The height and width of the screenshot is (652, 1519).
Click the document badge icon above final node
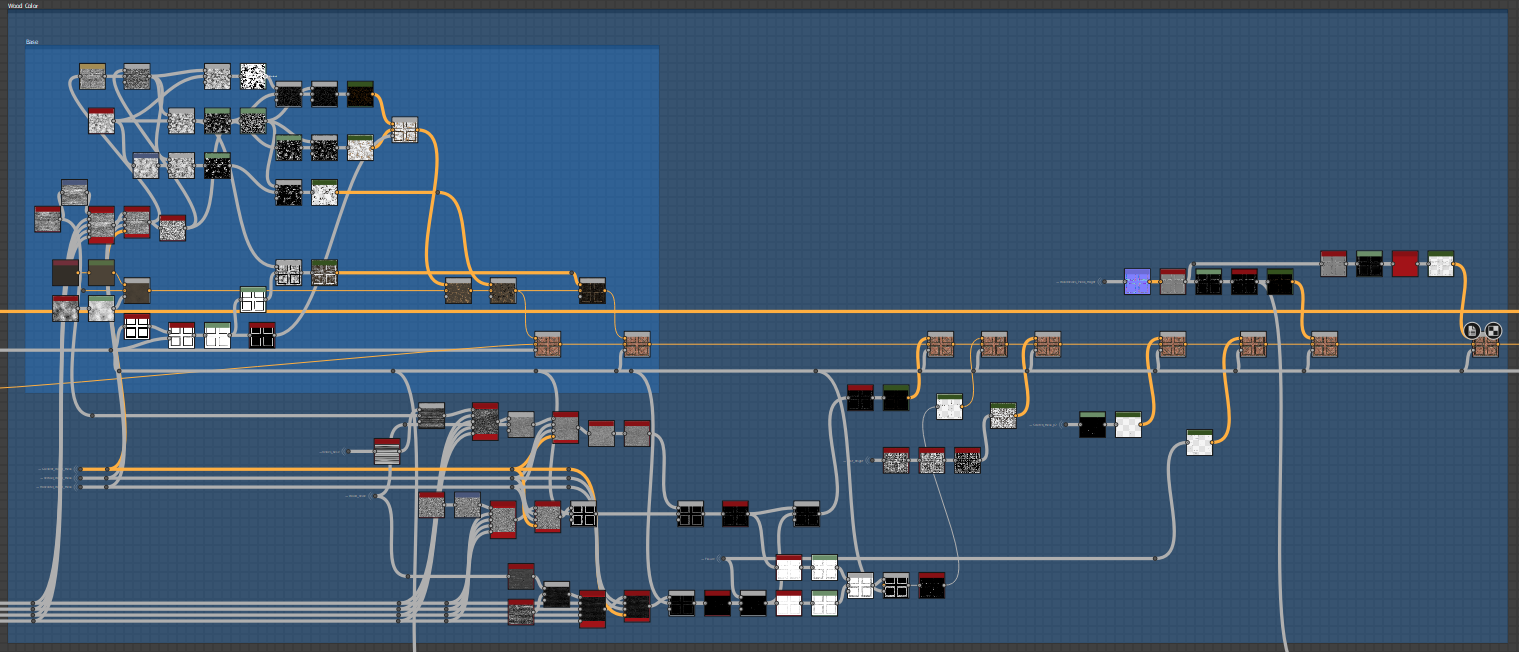point(1471,331)
